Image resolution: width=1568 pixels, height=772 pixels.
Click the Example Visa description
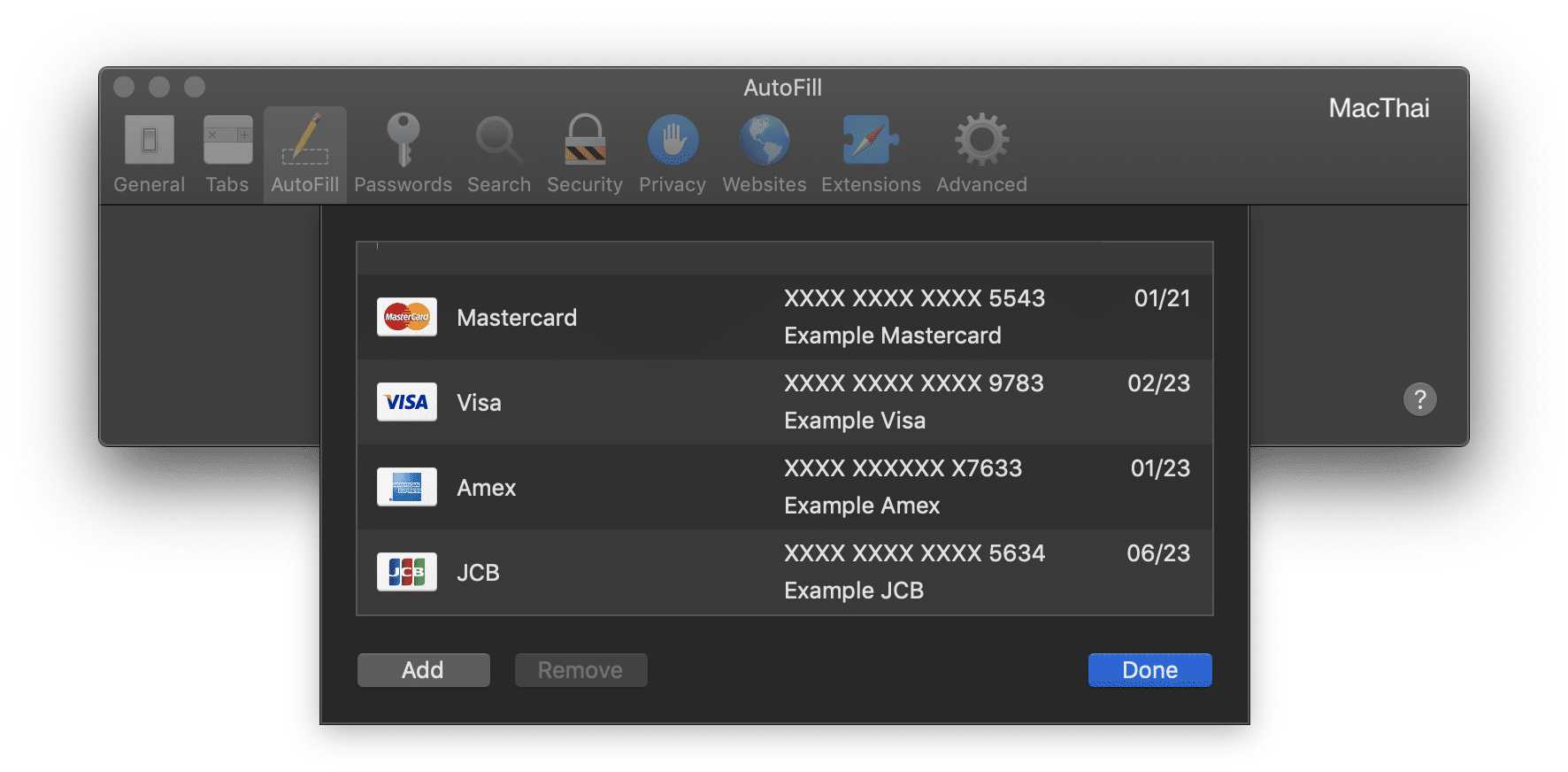(855, 421)
